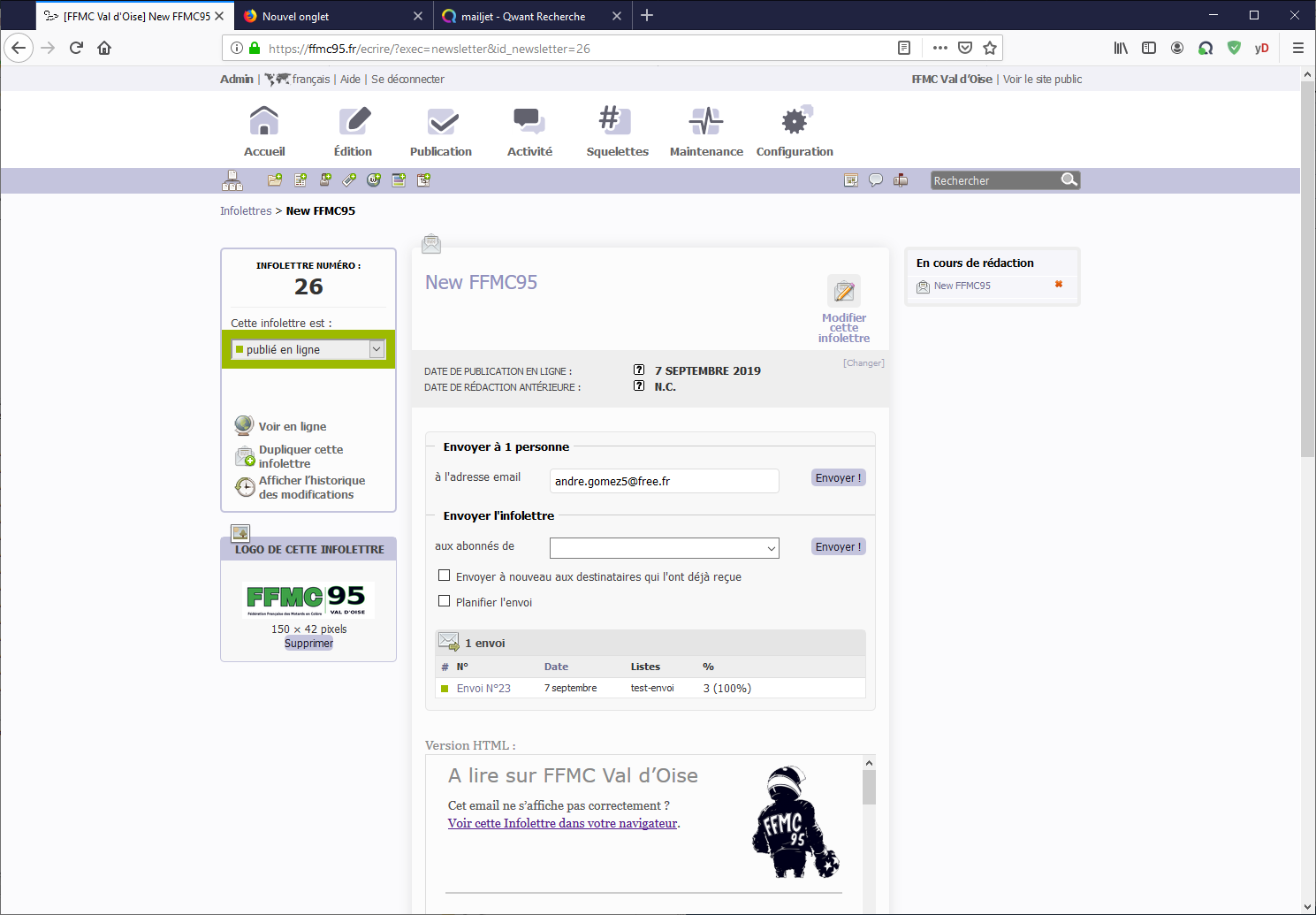1316x915 pixels.
Task: Click the new referenced site globe icon
Action: point(374,180)
